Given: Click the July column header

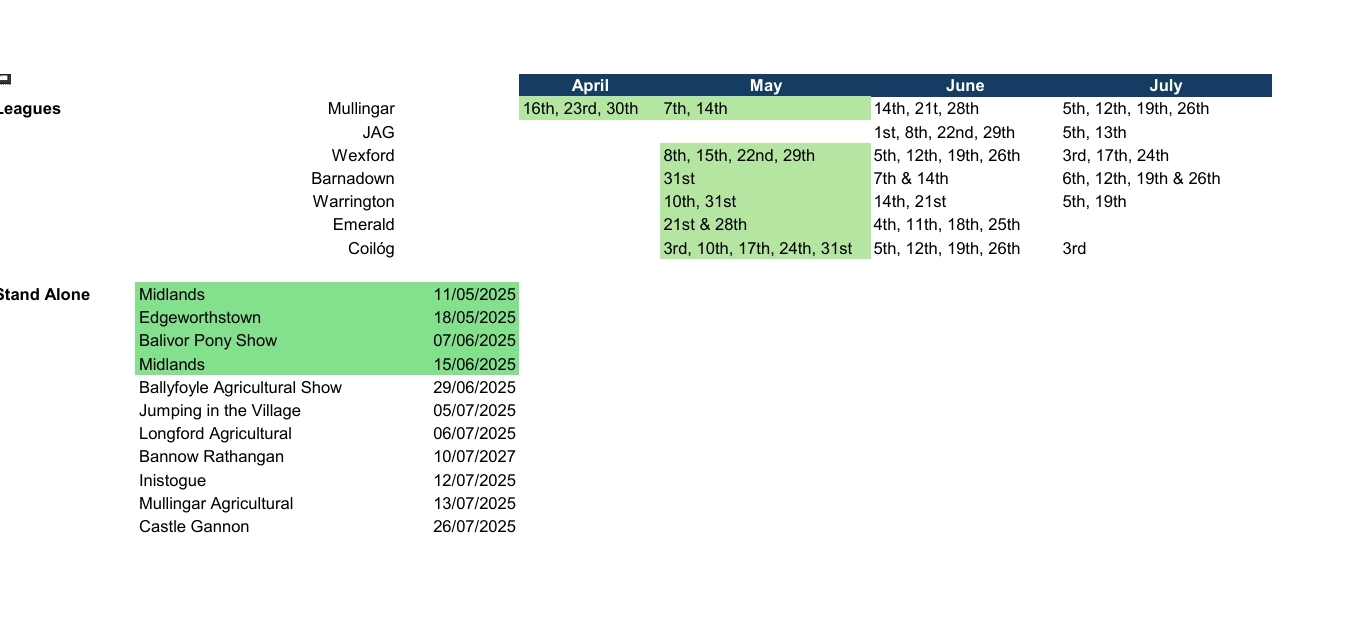Looking at the screenshot, I should 1166,86.
